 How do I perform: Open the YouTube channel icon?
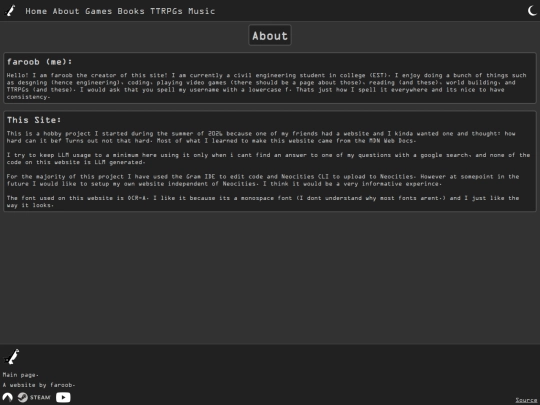click(x=63, y=397)
